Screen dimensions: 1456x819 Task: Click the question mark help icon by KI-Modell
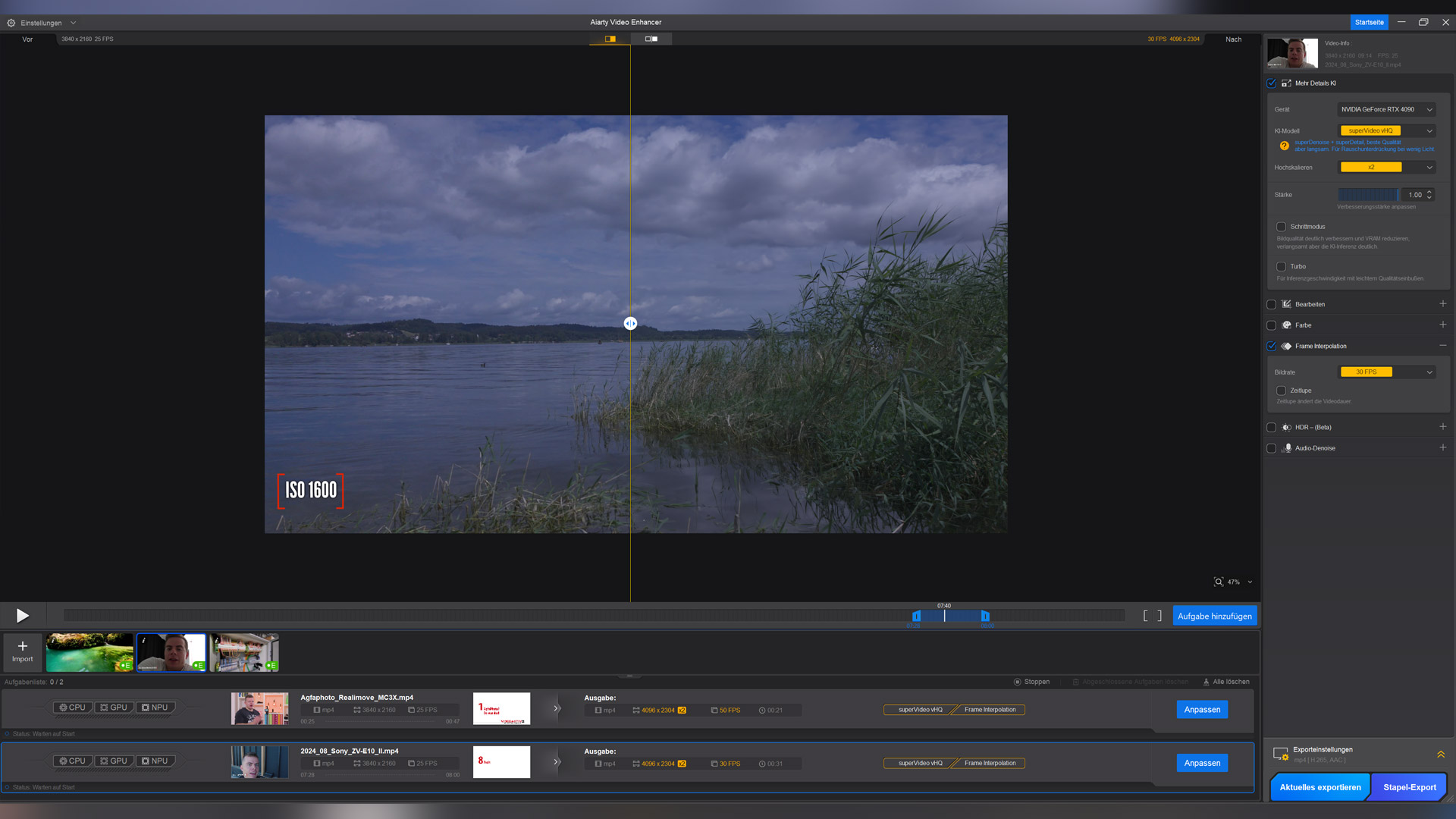(1284, 146)
